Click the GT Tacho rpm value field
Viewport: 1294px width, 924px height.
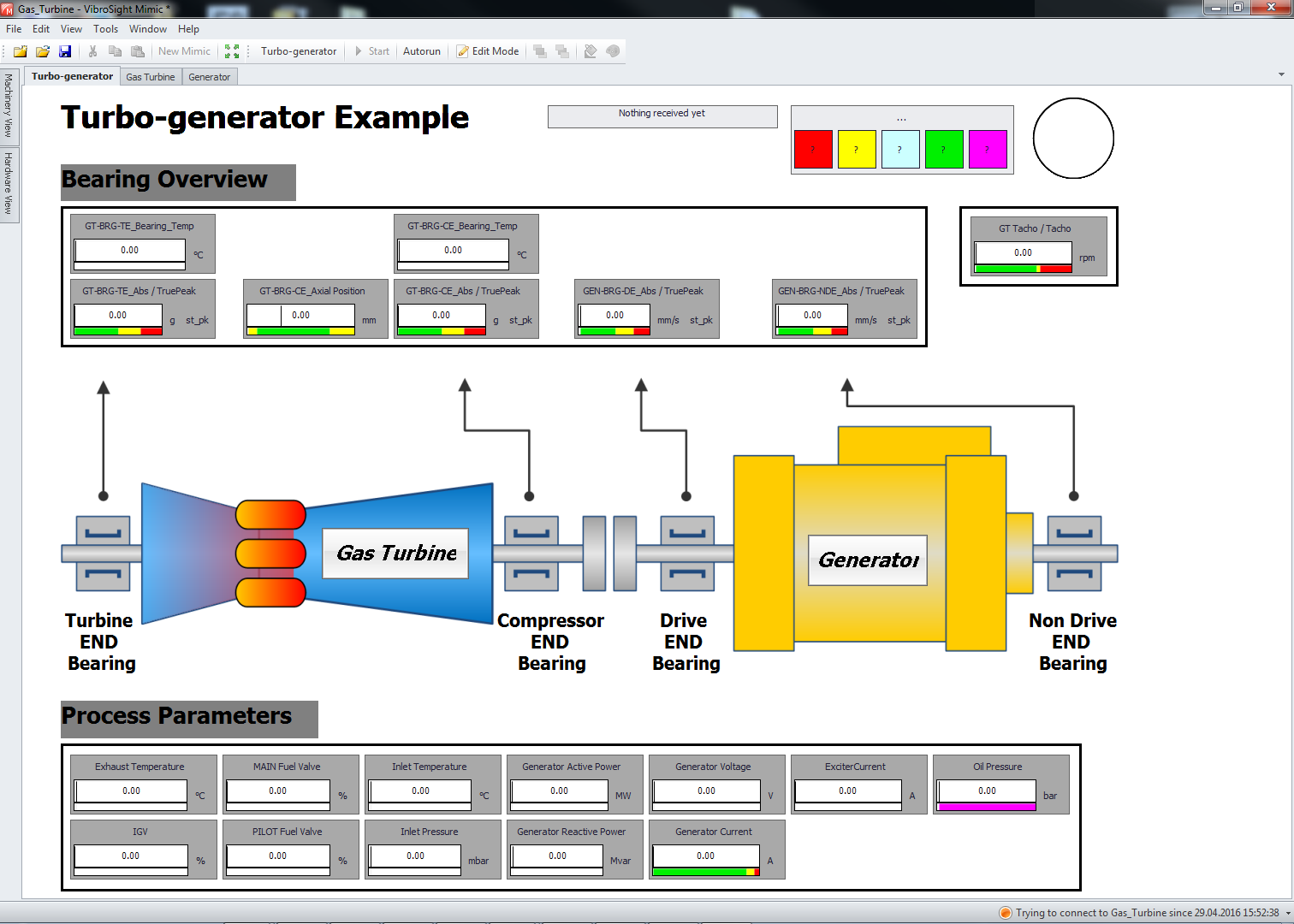pyautogui.click(x=1023, y=252)
